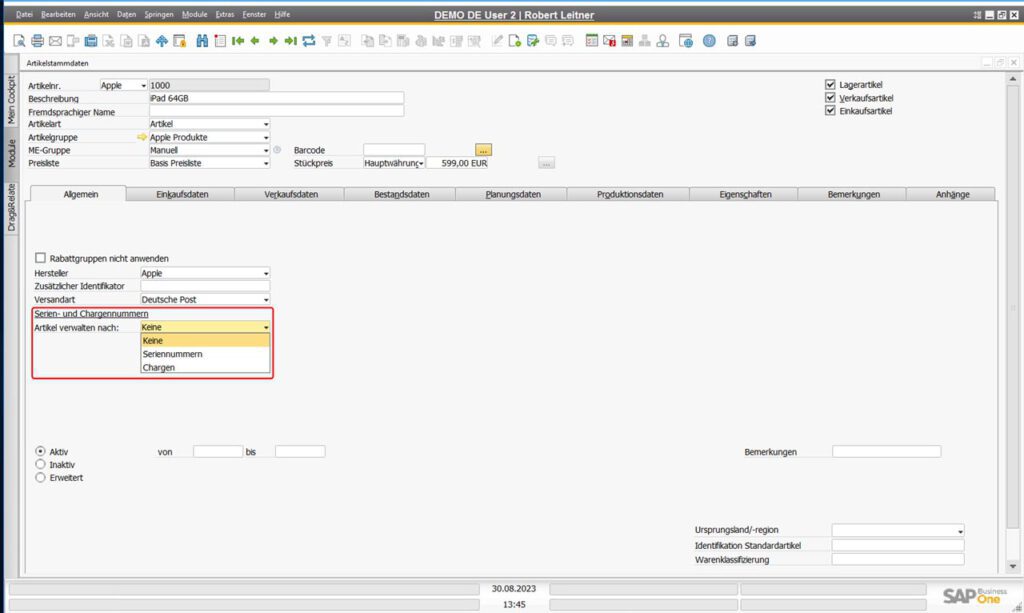Send record by email envelope icon
This screenshot has width=1024, height=613.
pos(56,41)
